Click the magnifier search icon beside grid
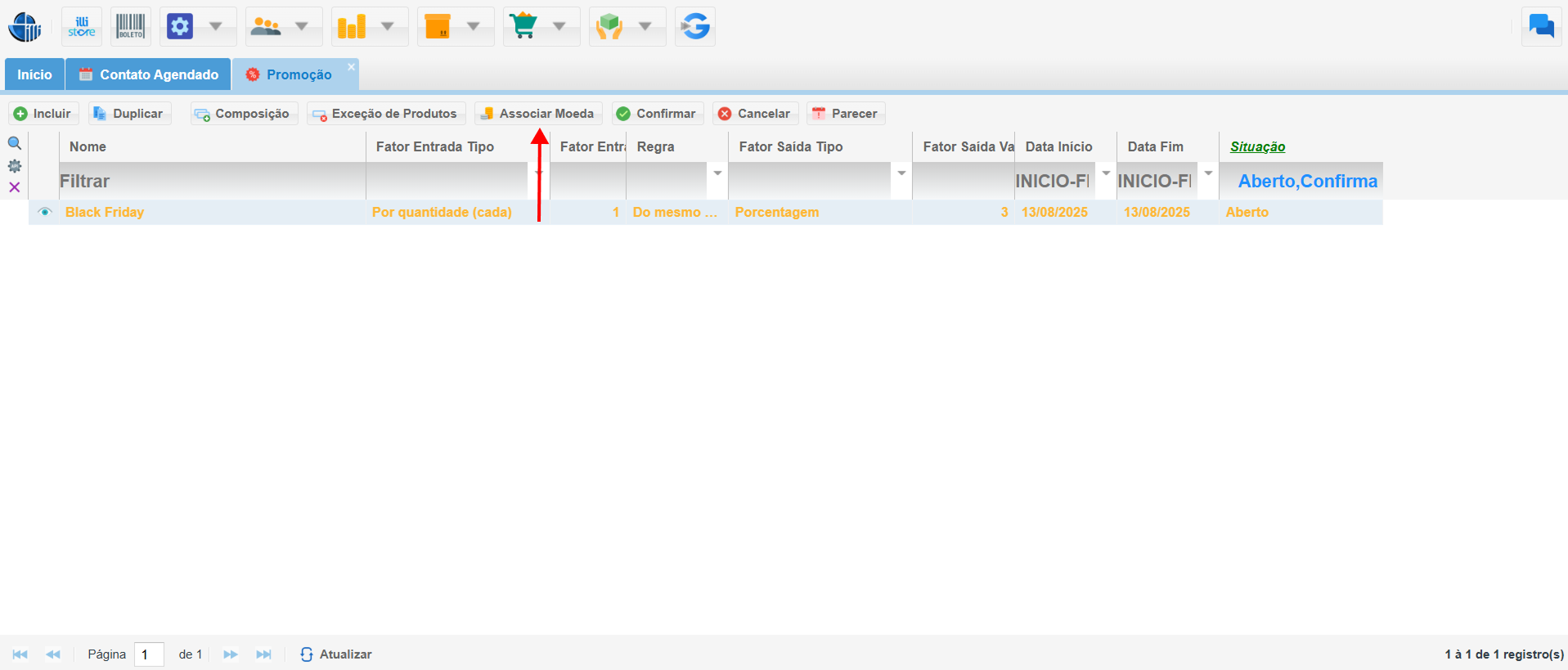1568x670 pixels. (14, 144)
